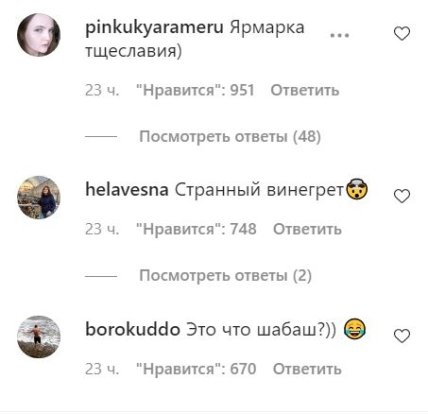Open borokuddo's profile avatar
Viewport: 428px width, 414px height.
point(39,337)
